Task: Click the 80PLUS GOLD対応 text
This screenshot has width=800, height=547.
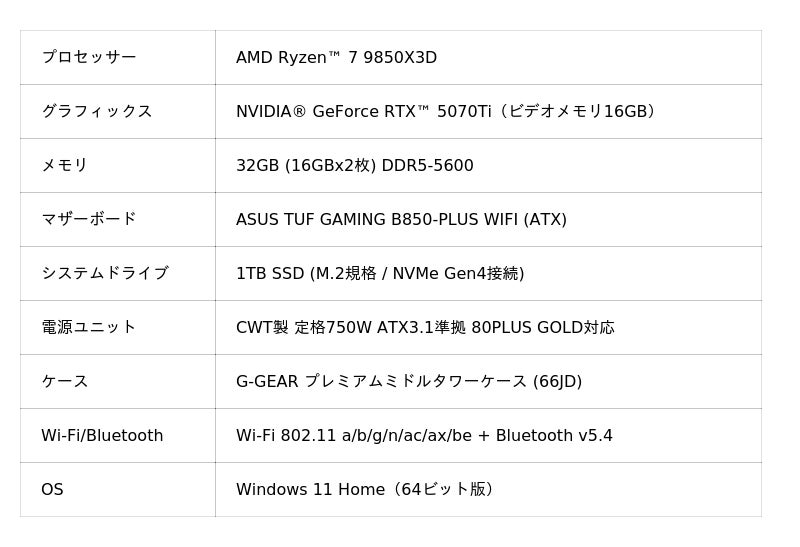Action: point(543,327)
